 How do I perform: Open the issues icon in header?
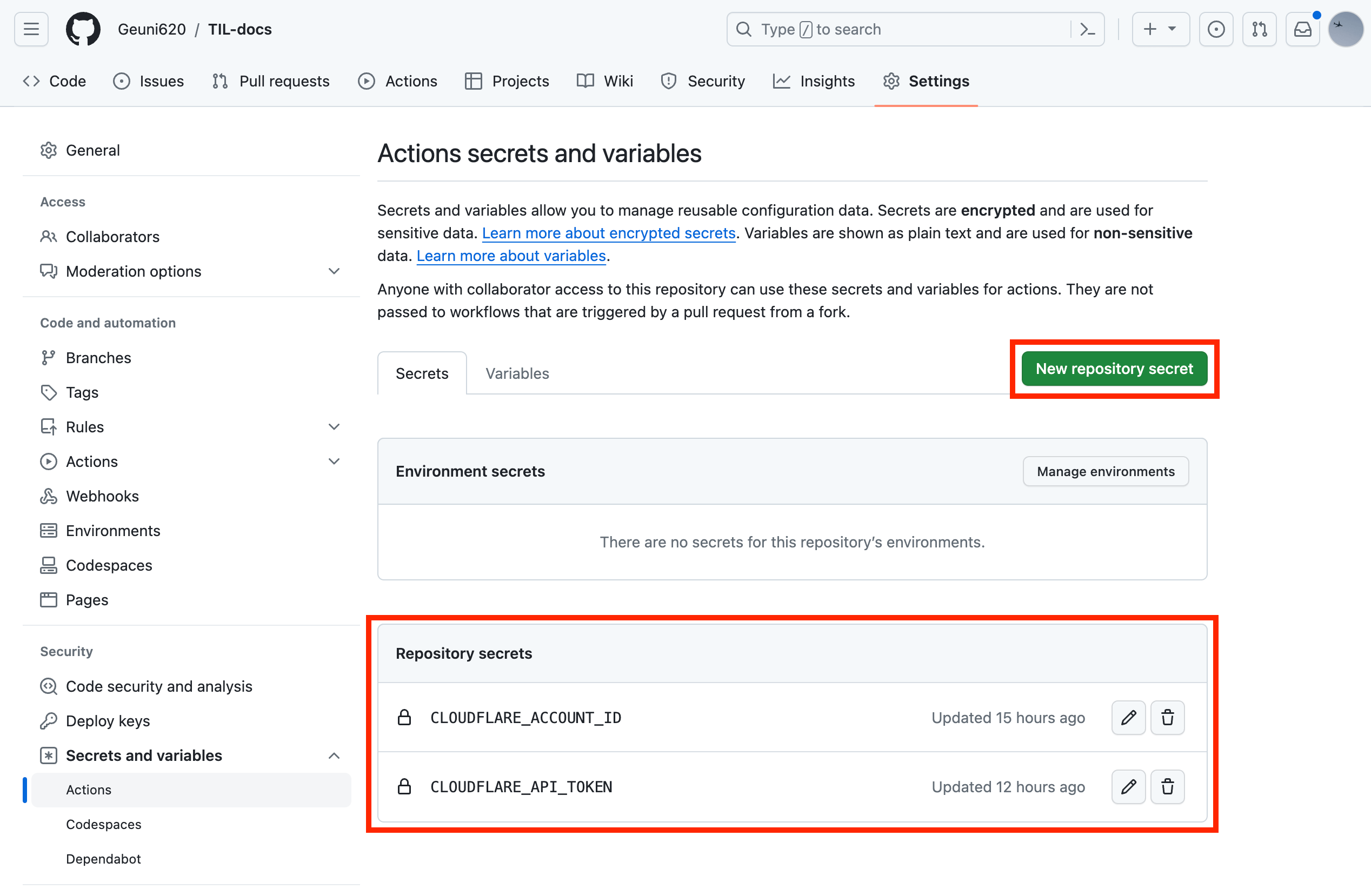point(1215,29)
